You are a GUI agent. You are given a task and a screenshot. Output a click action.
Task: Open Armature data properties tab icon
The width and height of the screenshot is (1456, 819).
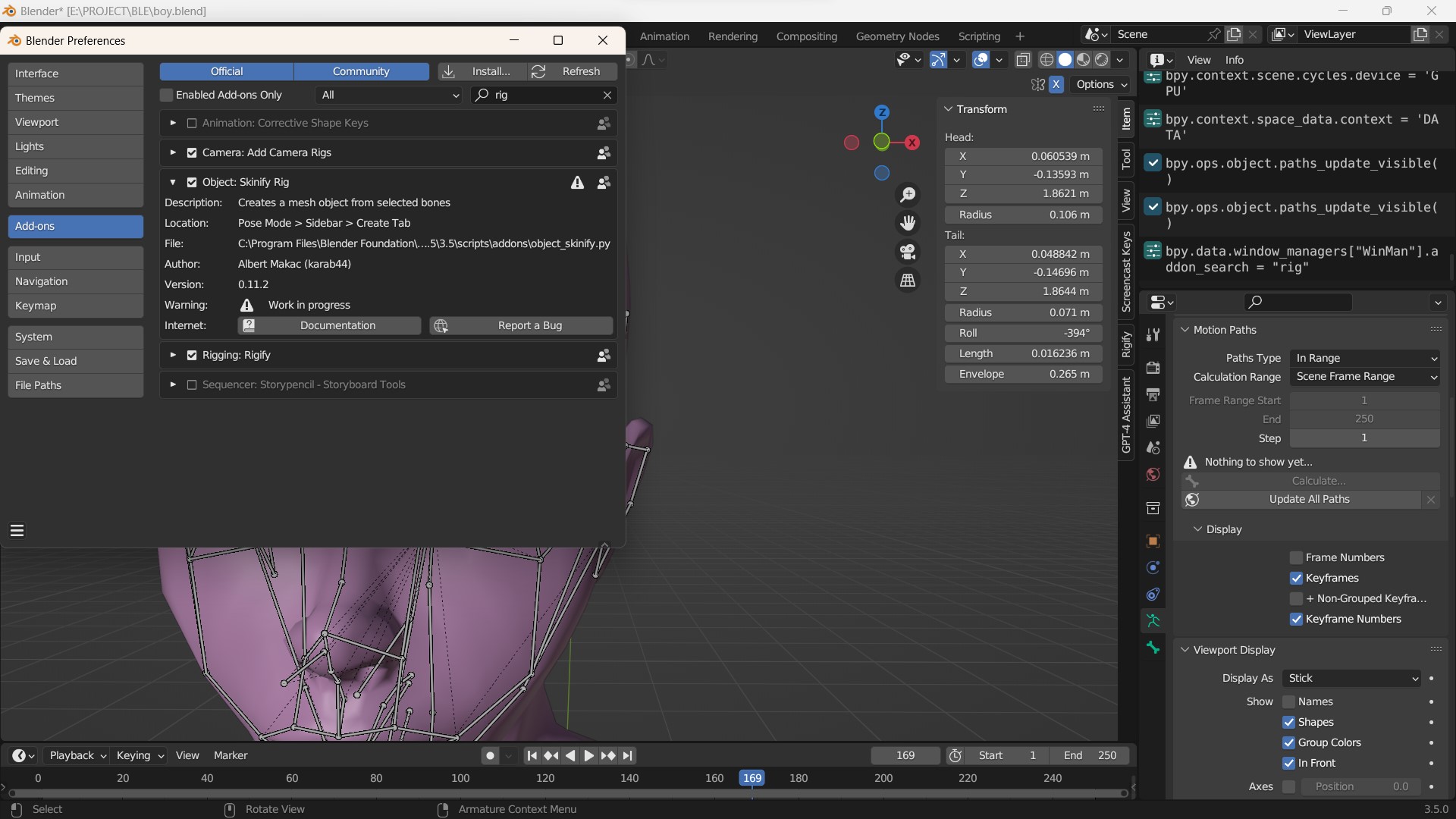(1153, 621)
